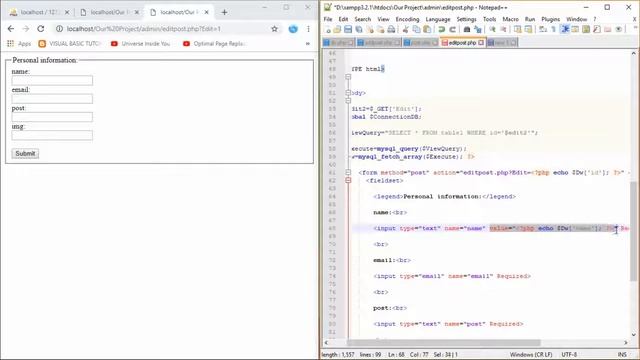Open Universe Inside You bookmark
This screenshot has height=360, width=640.
[x=141, y=44]
